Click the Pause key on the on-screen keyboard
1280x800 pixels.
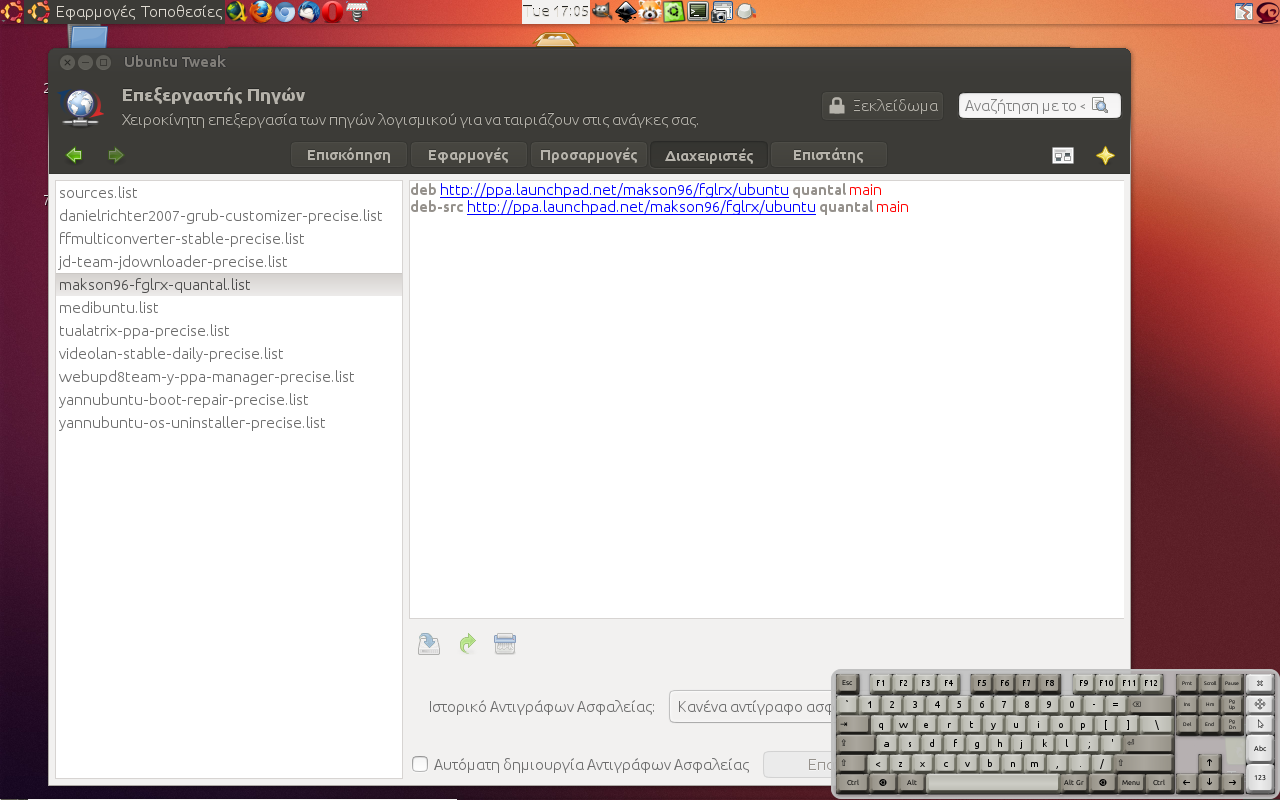tap(1232, 683)
